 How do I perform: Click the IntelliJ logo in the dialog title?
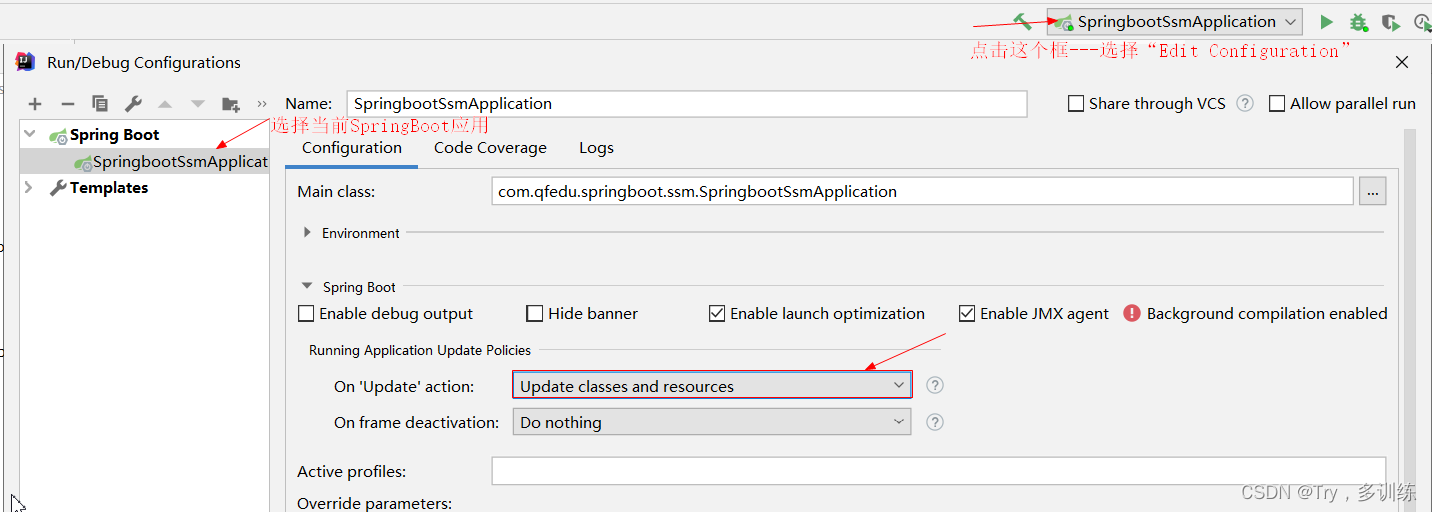coord(25,62)
